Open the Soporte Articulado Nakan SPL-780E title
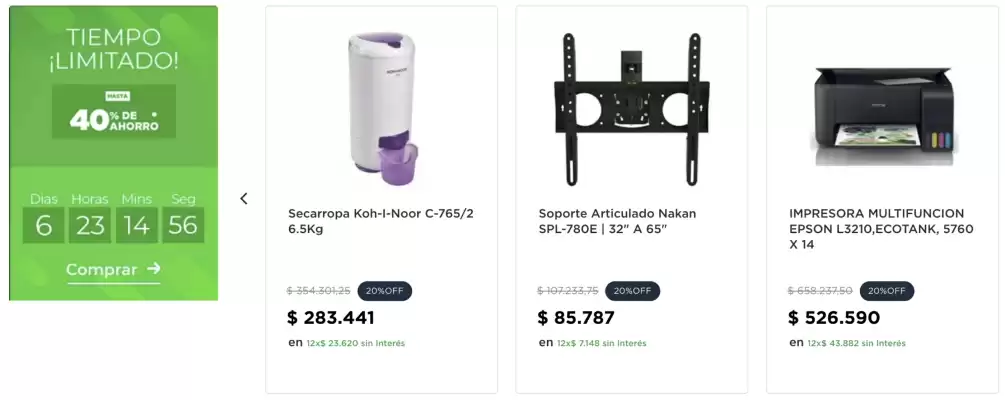 (617, 221)
